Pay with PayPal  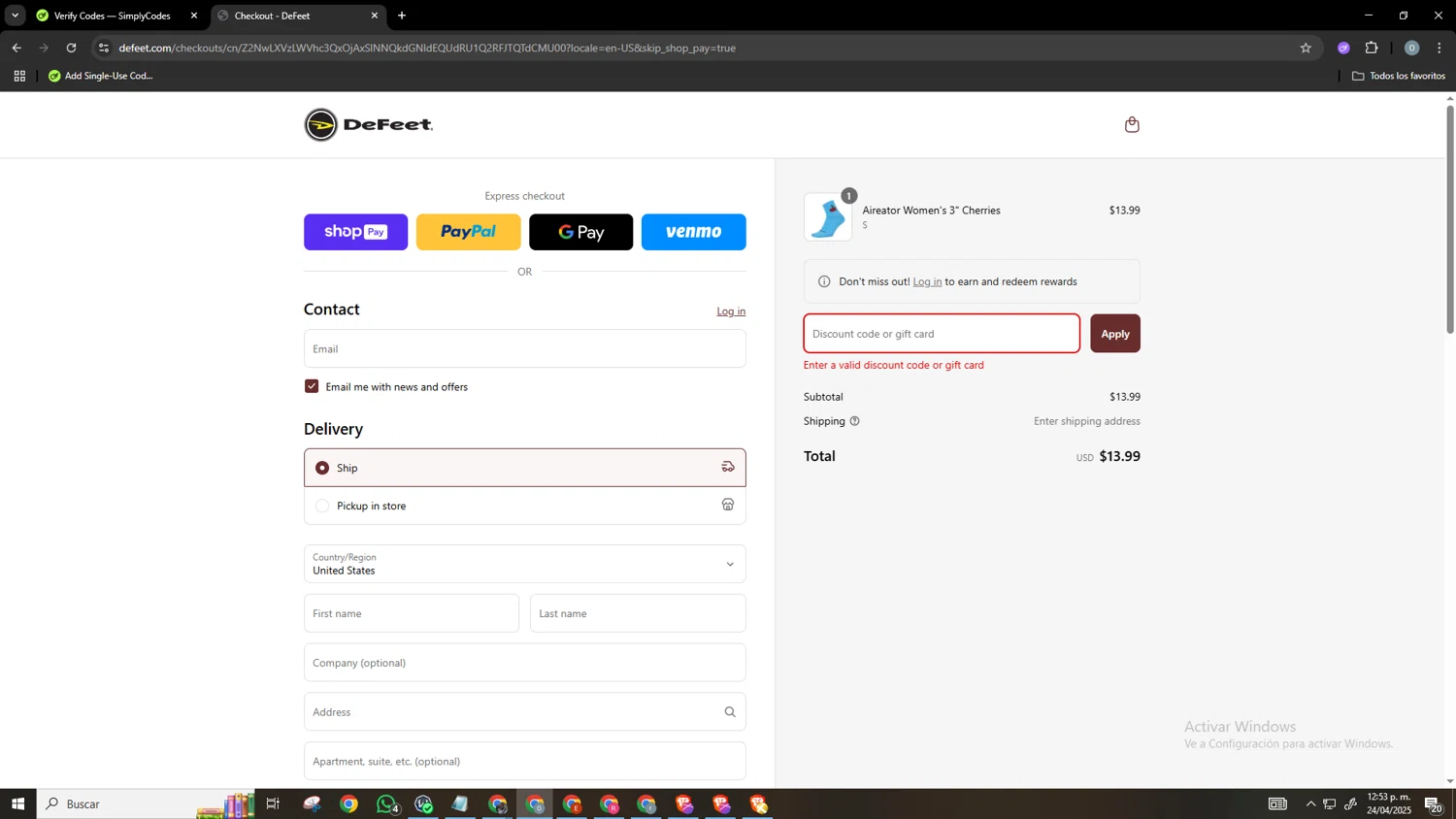tap(469, 232)
